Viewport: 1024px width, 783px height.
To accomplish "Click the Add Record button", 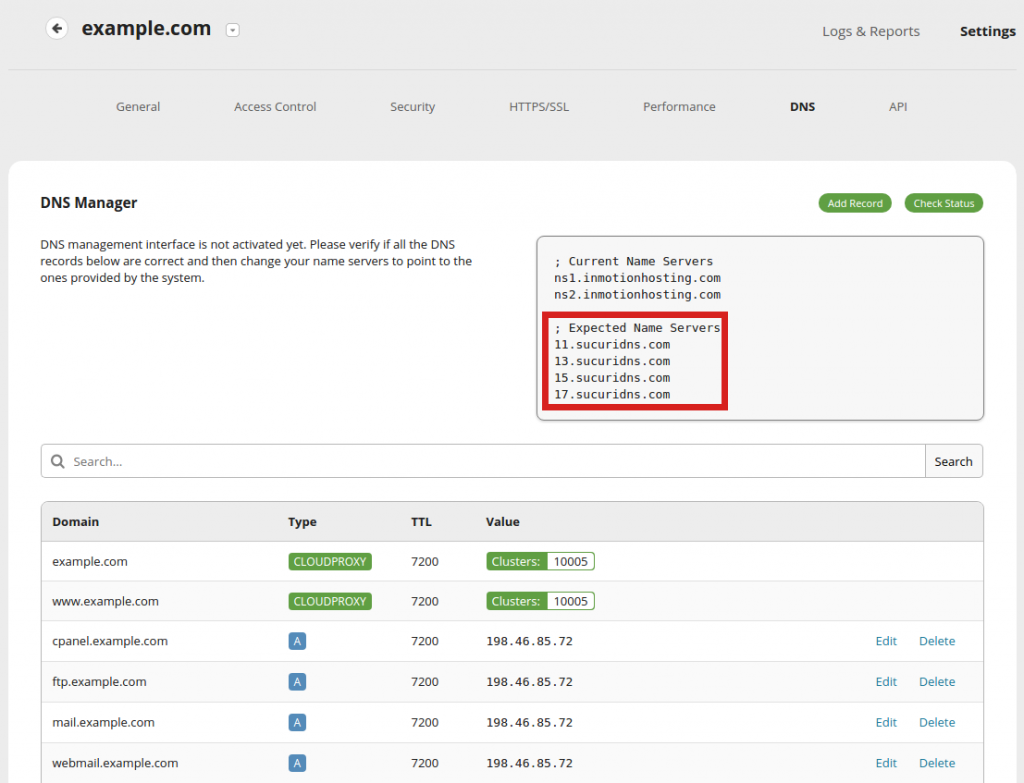I will click(x=855, y=203).
